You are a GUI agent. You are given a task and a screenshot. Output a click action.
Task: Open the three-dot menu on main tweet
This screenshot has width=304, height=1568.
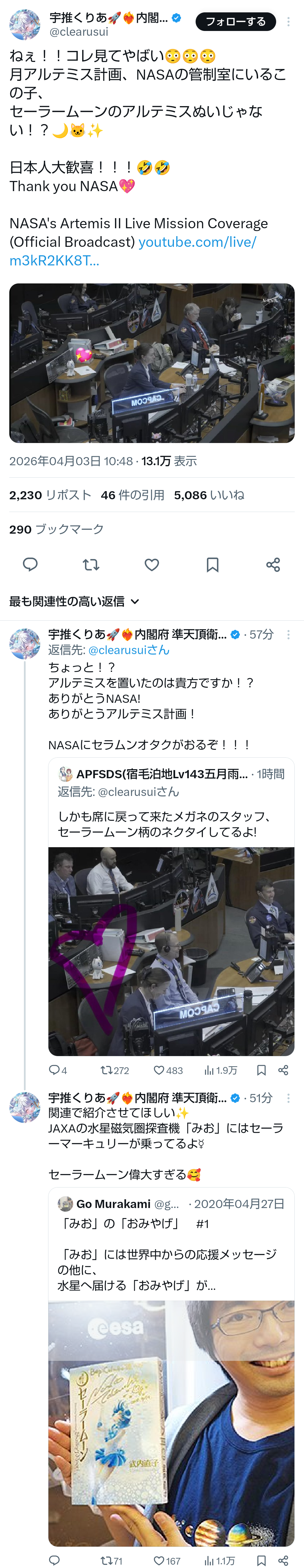[x=288, y=21]
